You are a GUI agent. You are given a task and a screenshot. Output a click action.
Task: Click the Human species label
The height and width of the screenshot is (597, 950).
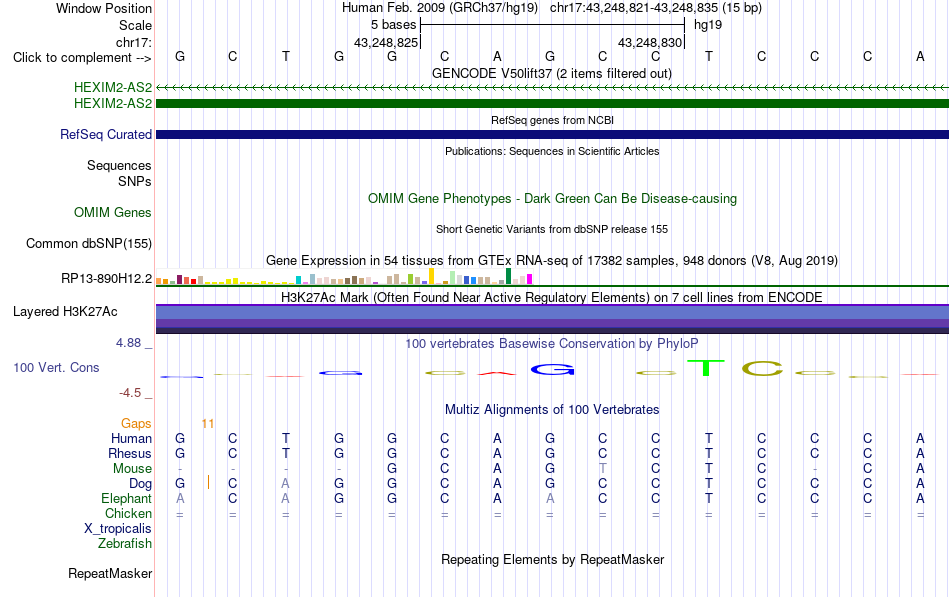(x=131, y=439)
